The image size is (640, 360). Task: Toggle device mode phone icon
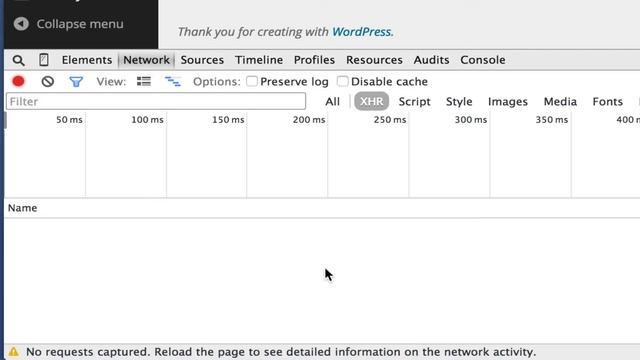click(x=44, y=60)
